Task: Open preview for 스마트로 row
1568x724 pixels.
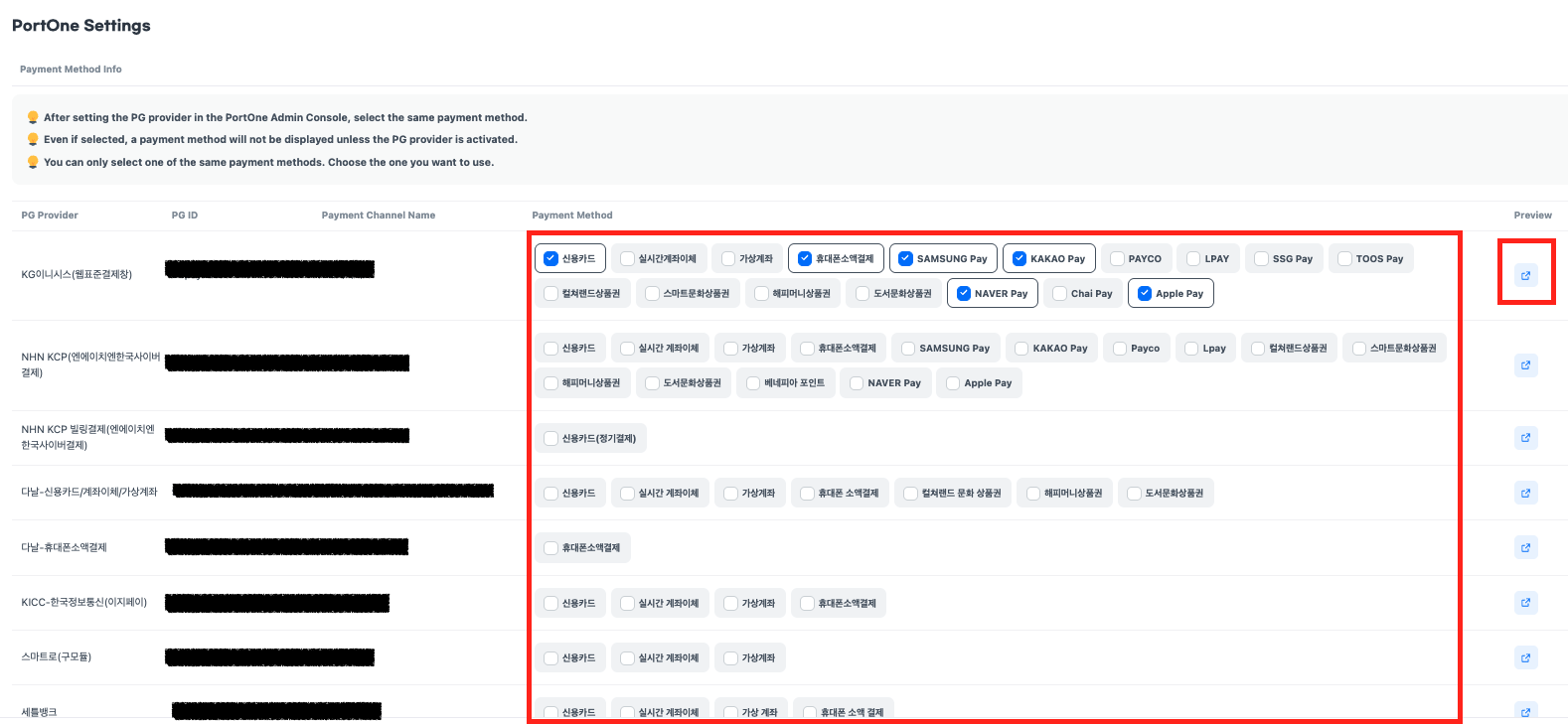Action: 1525,657
